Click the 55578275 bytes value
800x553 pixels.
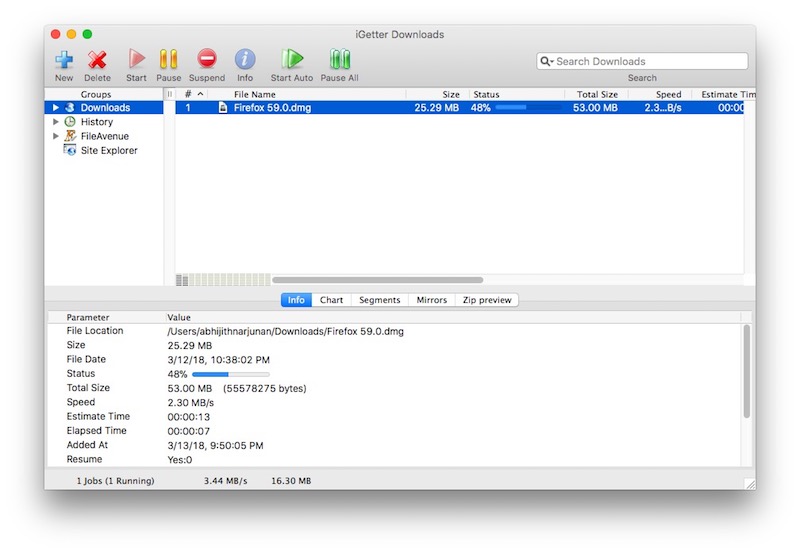coord(265,388)
